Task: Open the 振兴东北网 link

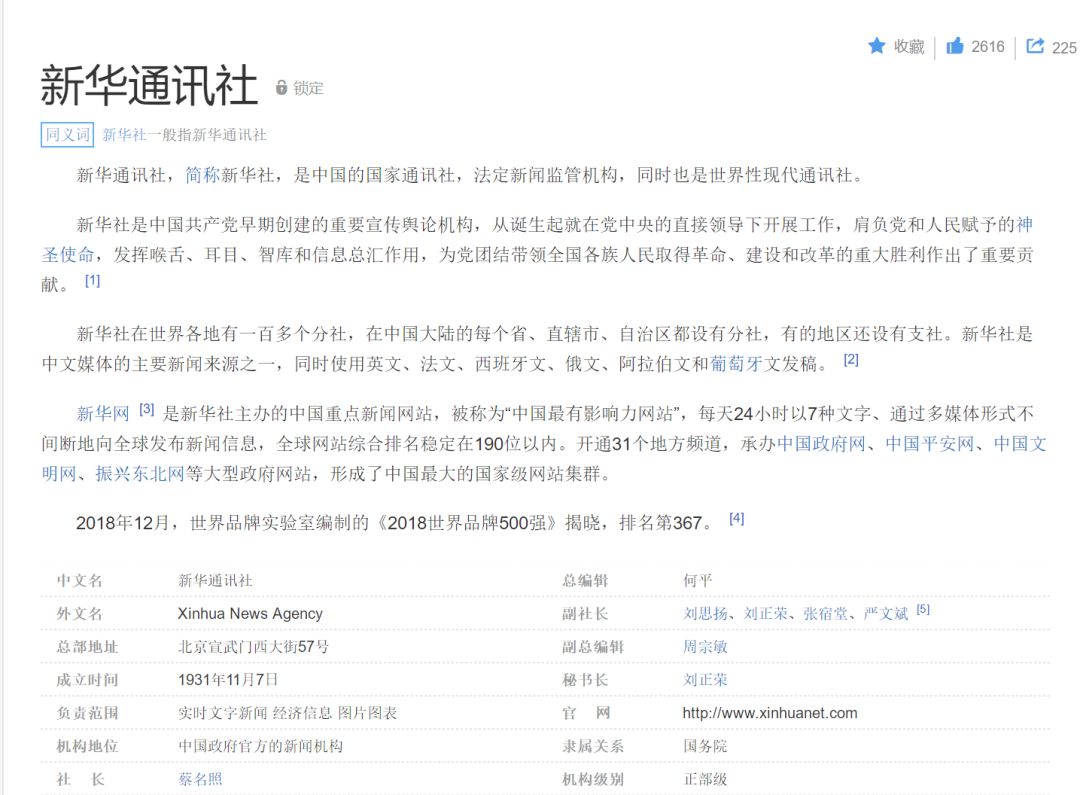Action: [x=140, y=474]
